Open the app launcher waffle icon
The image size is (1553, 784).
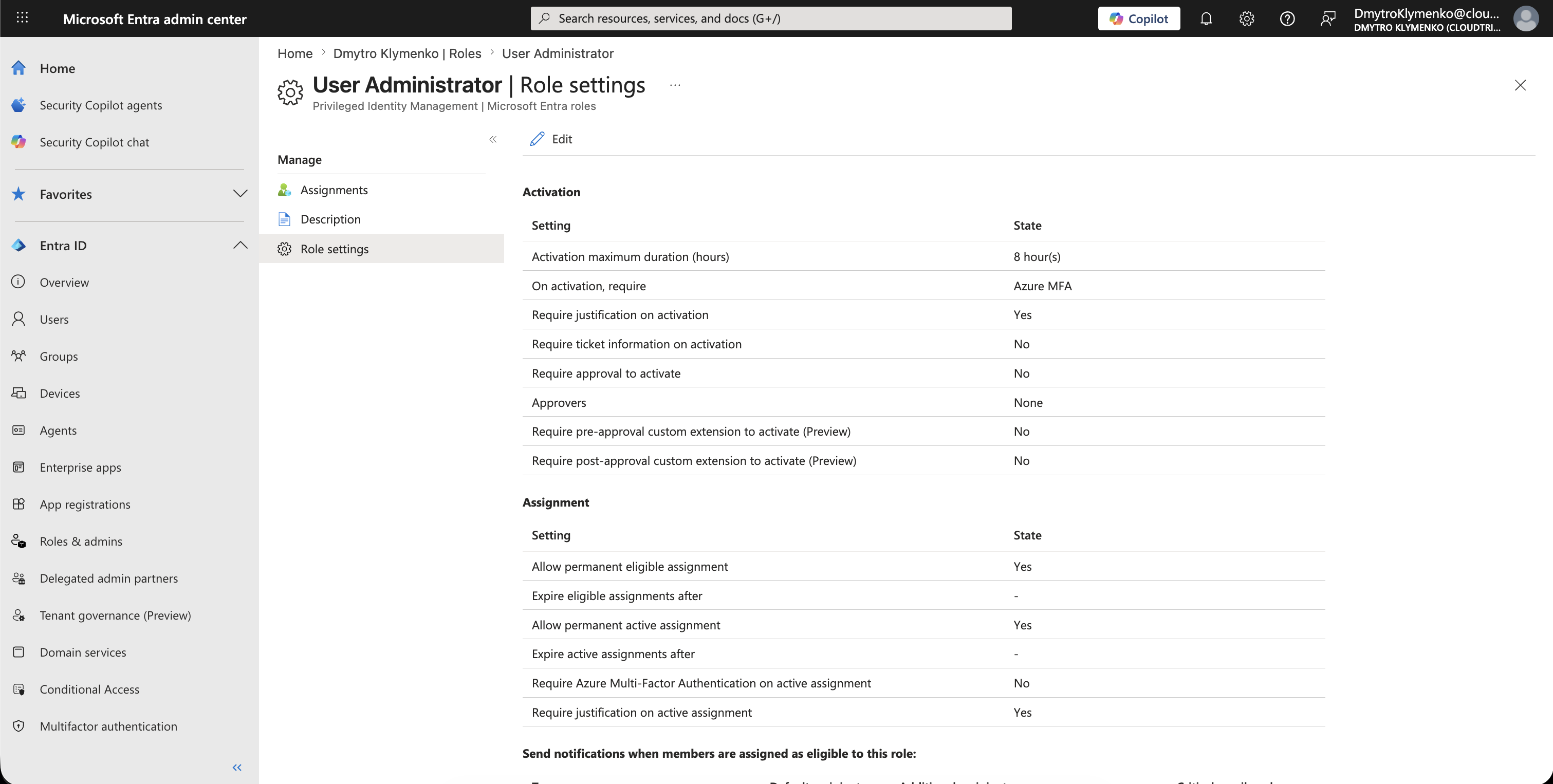[22, 18]
